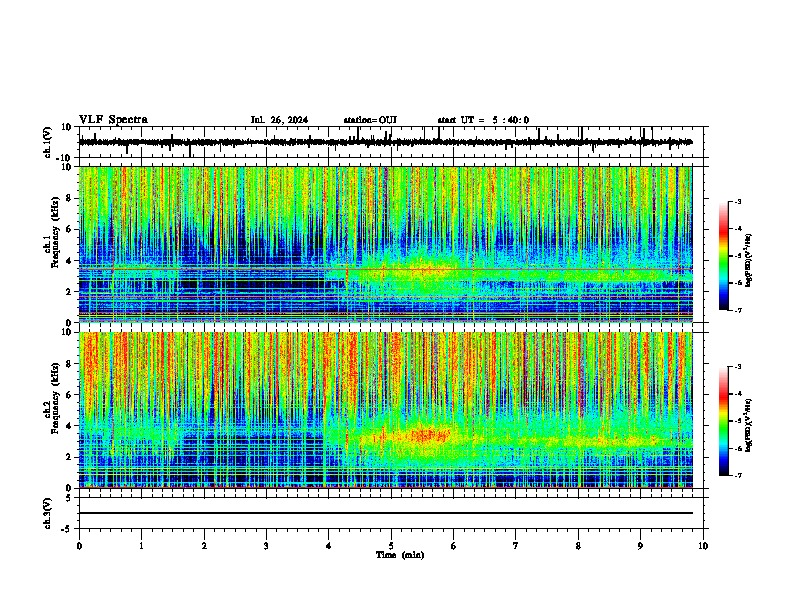Screen dimensions: 792x612
Task: Click the "VLF Spectra" title text
Action: [113, 120]
